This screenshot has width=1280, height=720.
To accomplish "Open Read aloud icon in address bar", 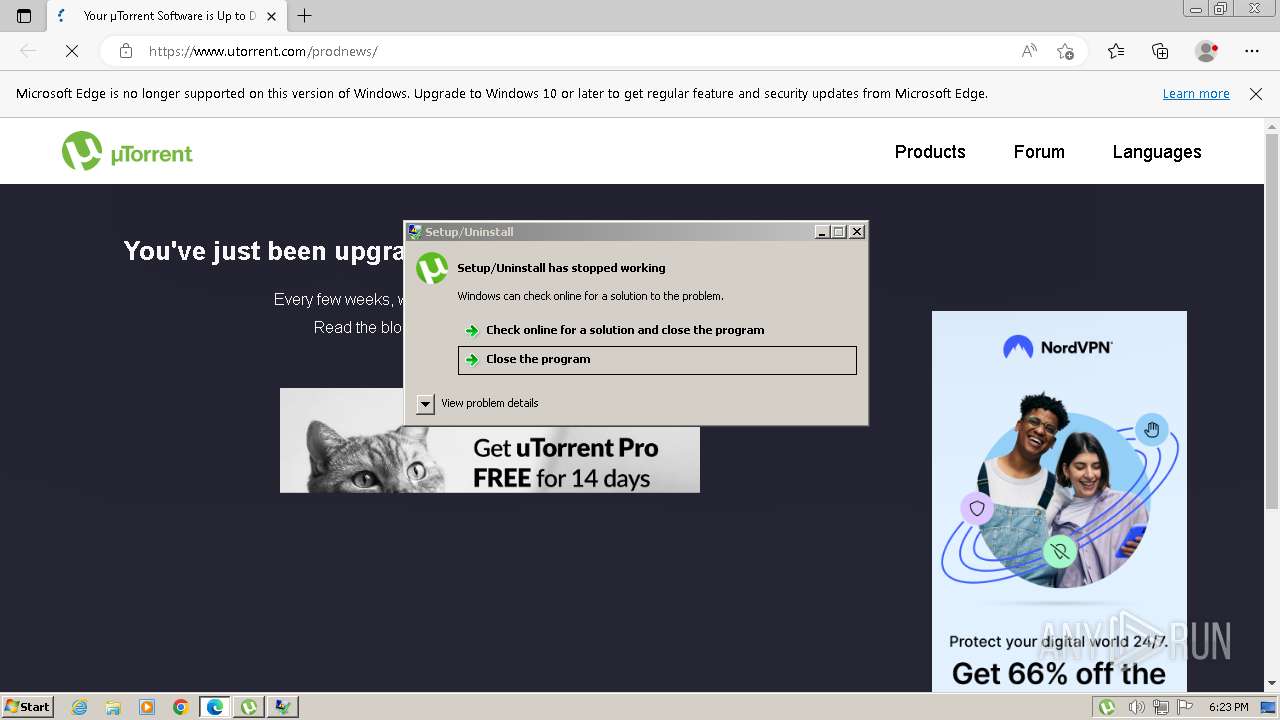I will (1029, 51).
